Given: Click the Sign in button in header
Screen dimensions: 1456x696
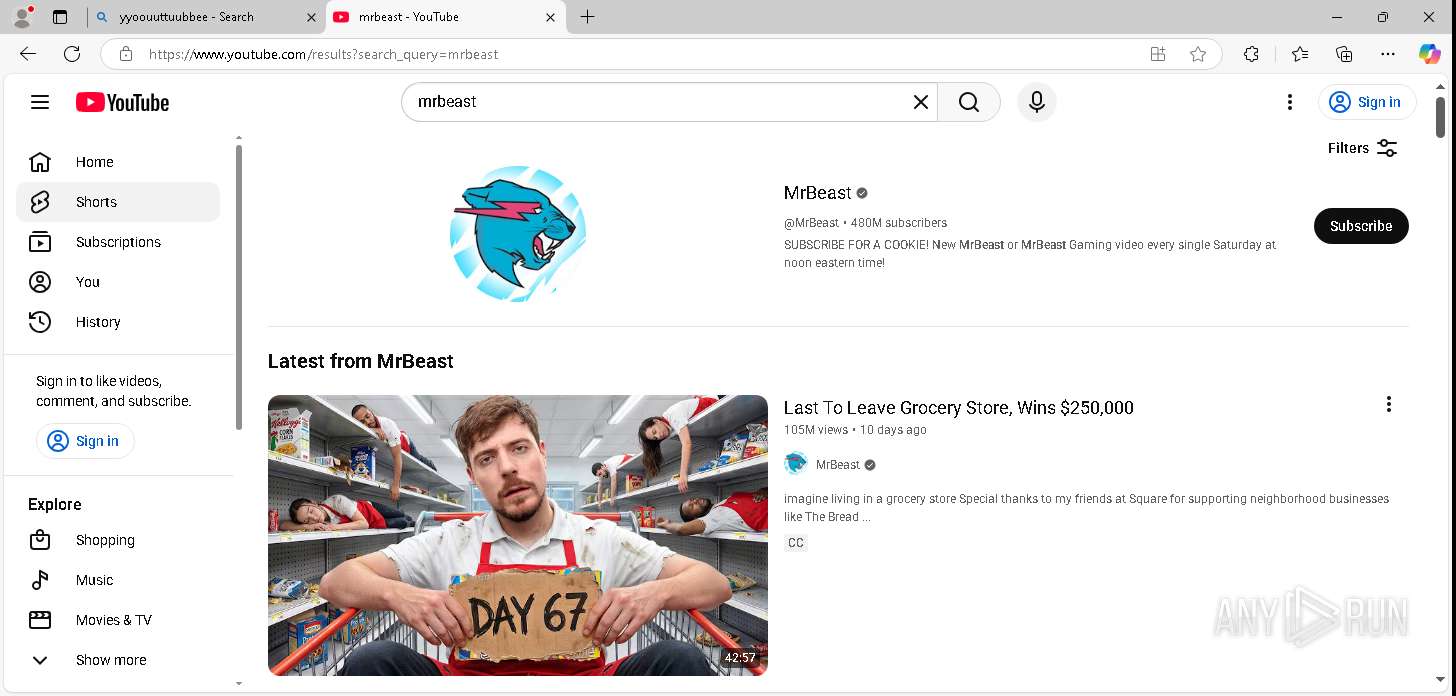Looking at the screenshot, I should [x=1367, y=102].
